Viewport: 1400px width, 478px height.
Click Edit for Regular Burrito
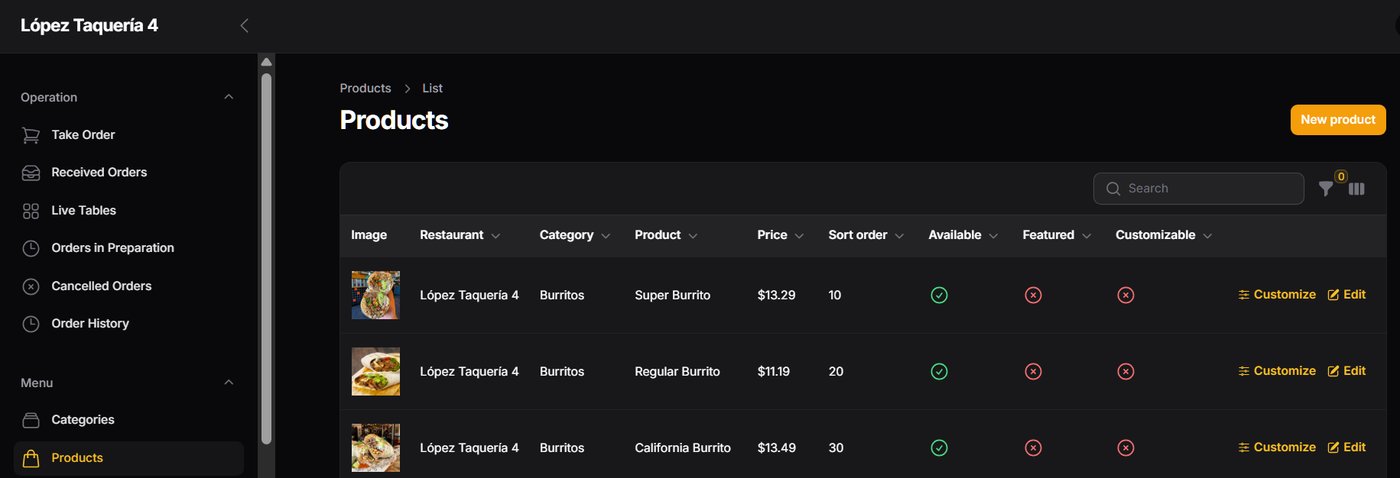1346,371
